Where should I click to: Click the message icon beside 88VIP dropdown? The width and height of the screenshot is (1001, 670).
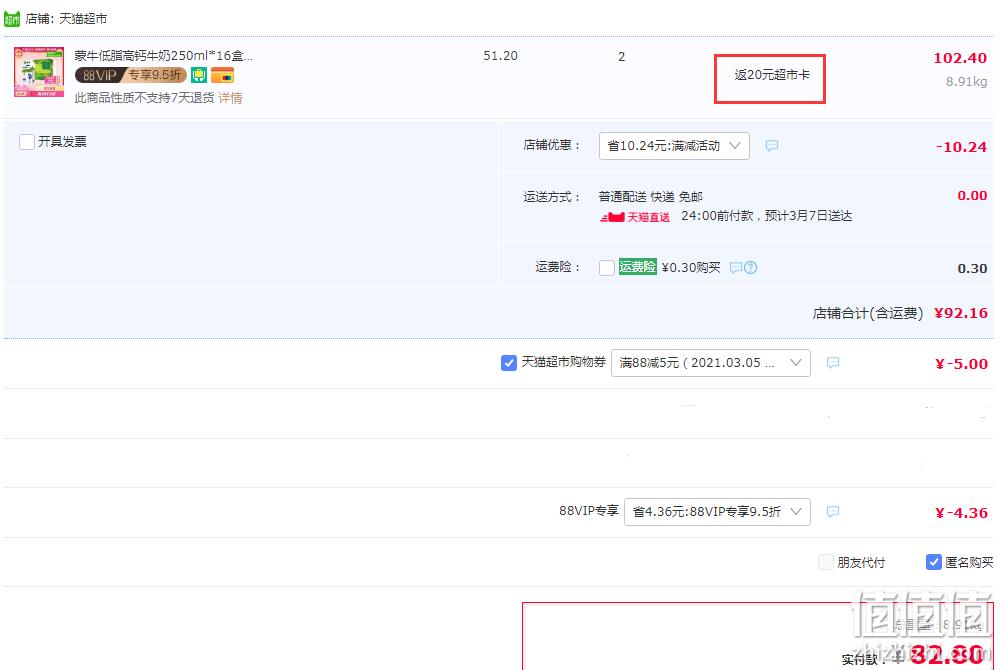[x=832, y=512]
